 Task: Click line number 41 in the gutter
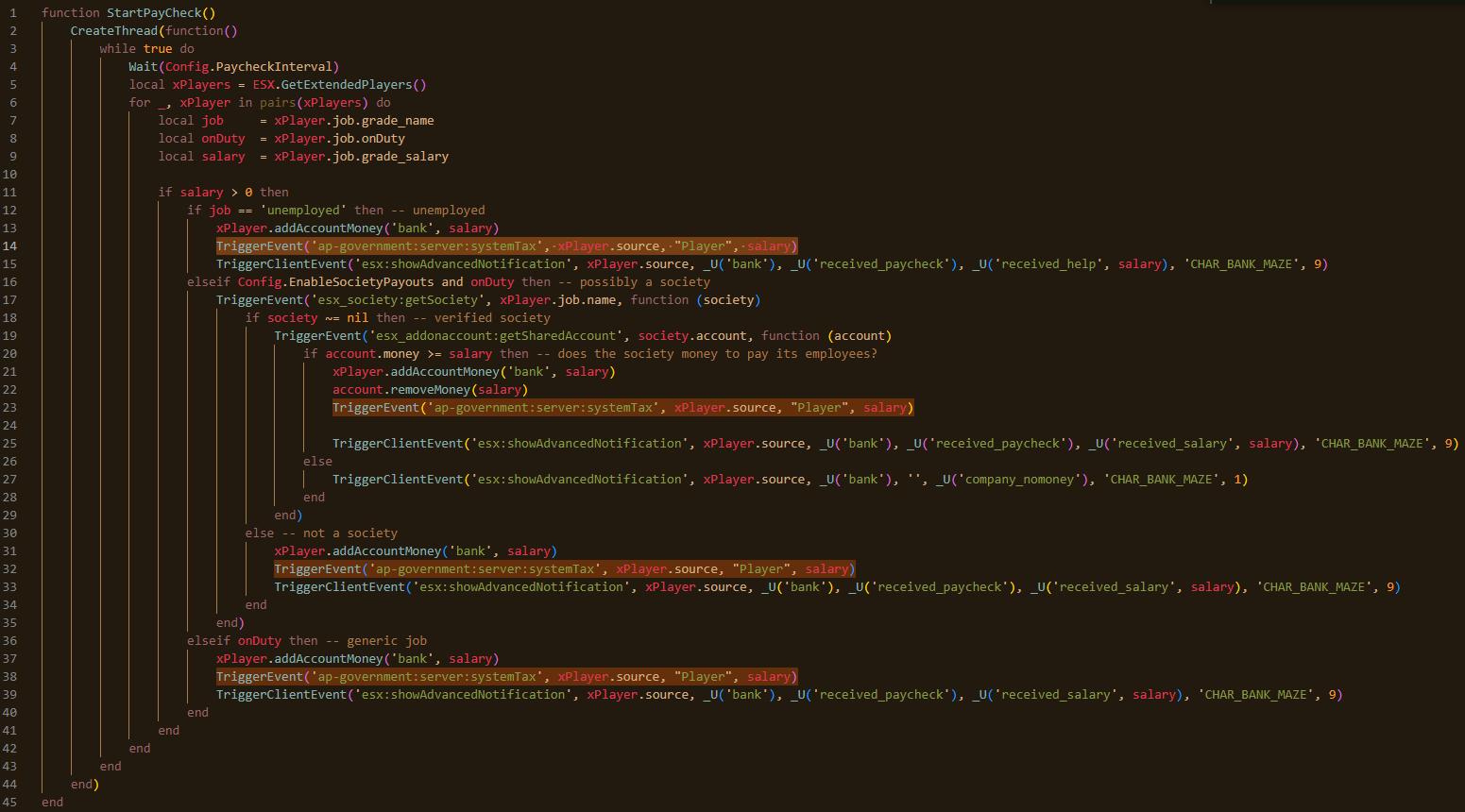tap(9, 731)
